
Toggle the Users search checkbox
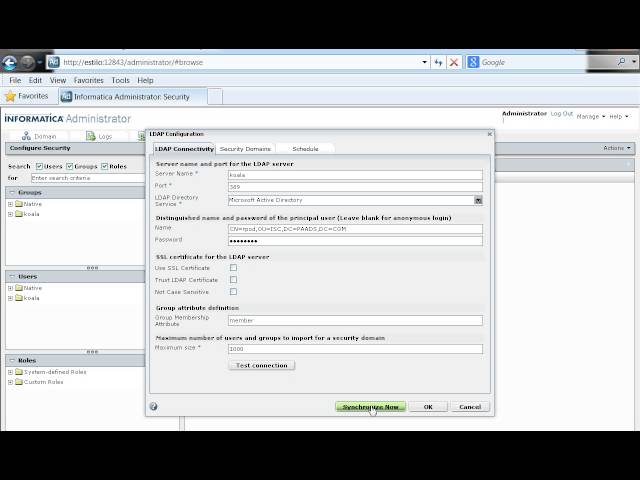pyautogui.click(x=39, y=166)
